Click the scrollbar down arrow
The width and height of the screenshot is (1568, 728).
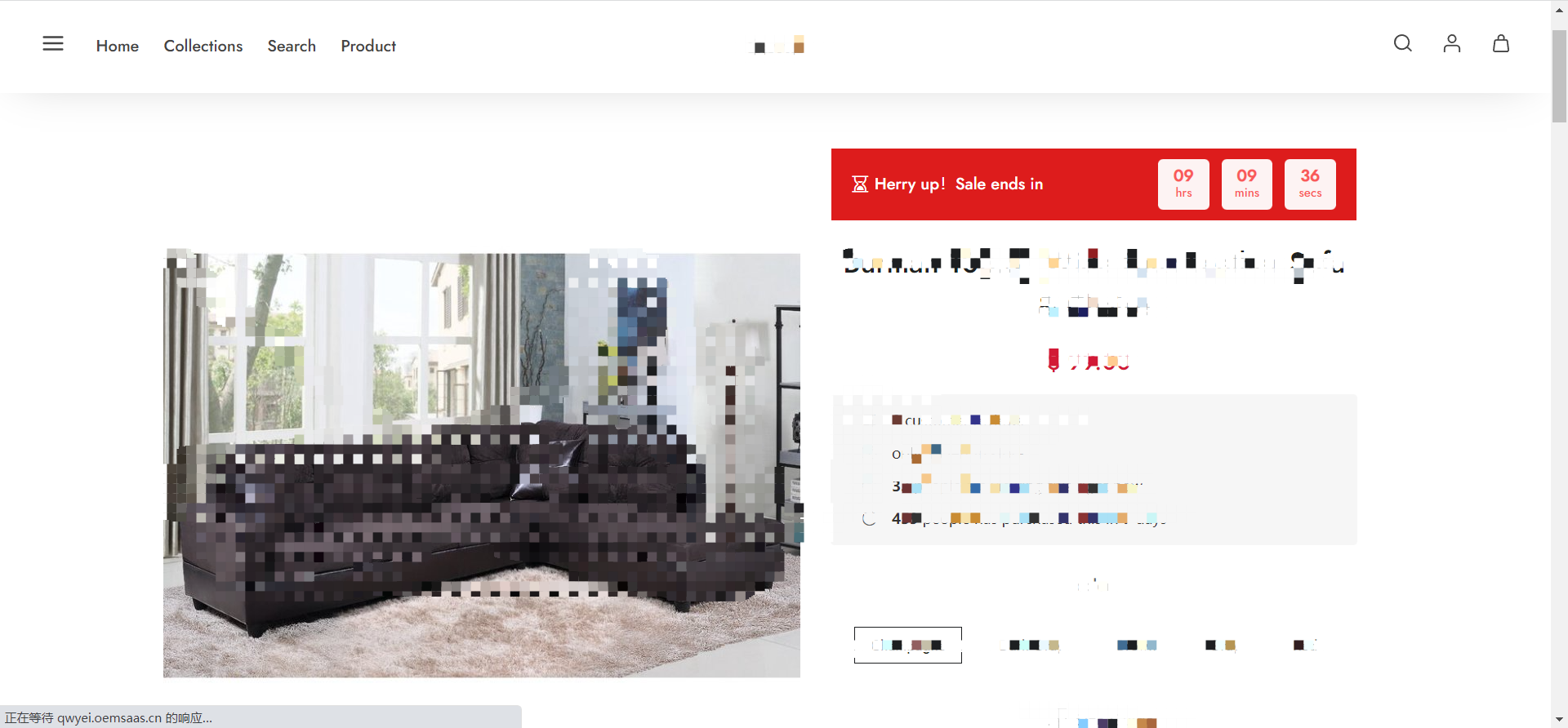pyautogui.click(x=1559, y=720)
